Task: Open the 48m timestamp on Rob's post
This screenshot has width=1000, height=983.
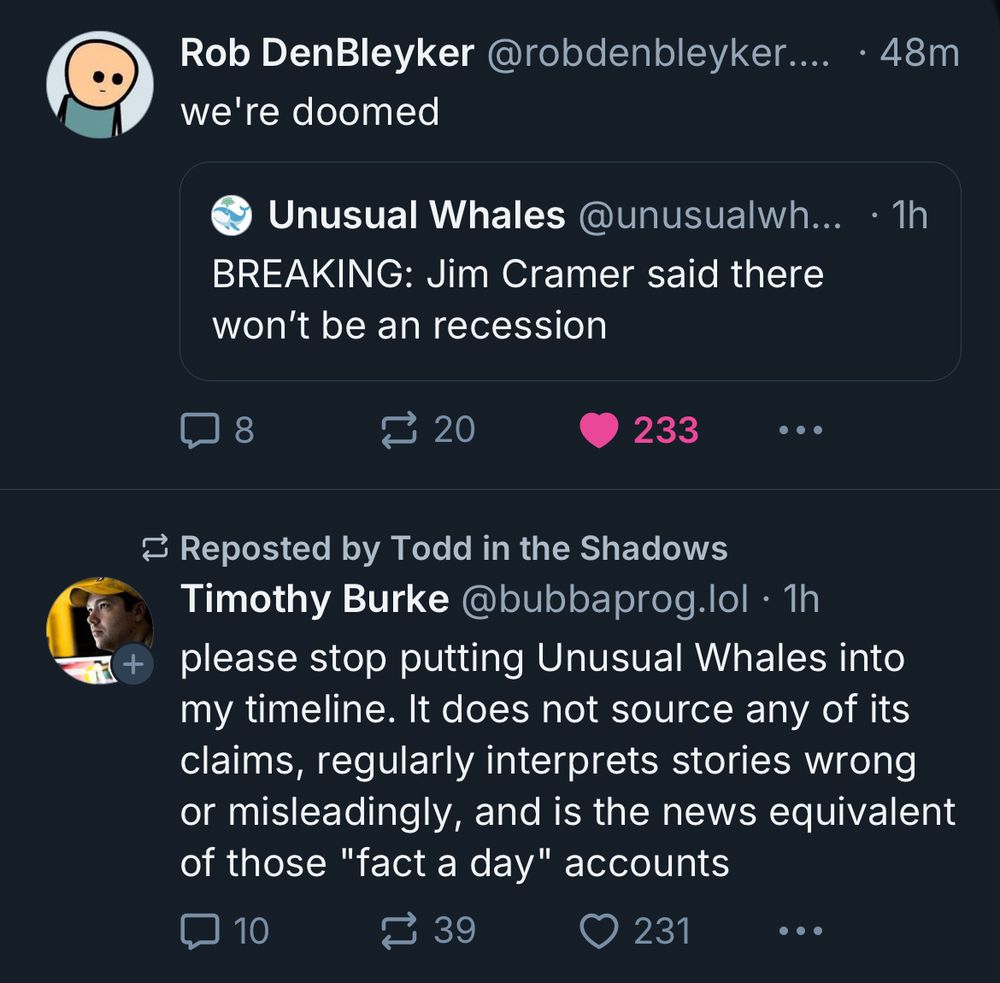Action: coord(919,53)
